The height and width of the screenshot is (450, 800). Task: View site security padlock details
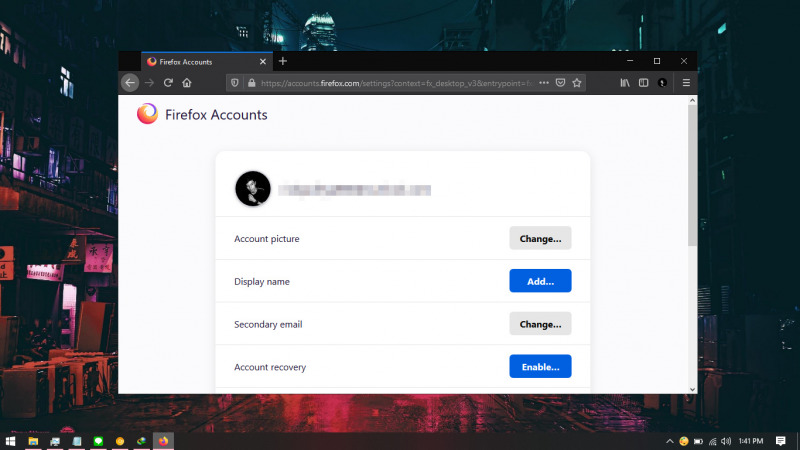click(252, 83)
